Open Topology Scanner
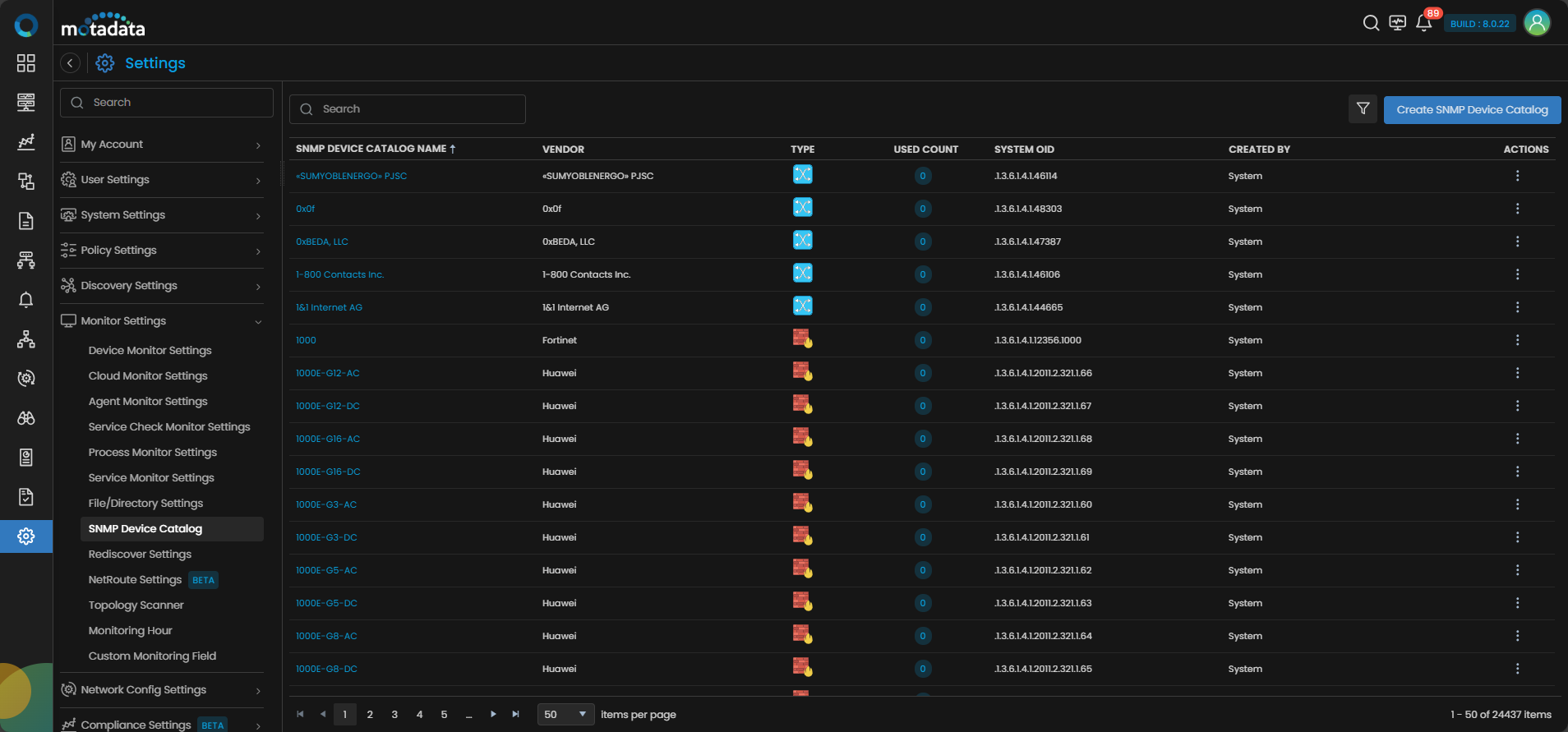The height and width of the screenshot is (732, 1568). (136, 605)
